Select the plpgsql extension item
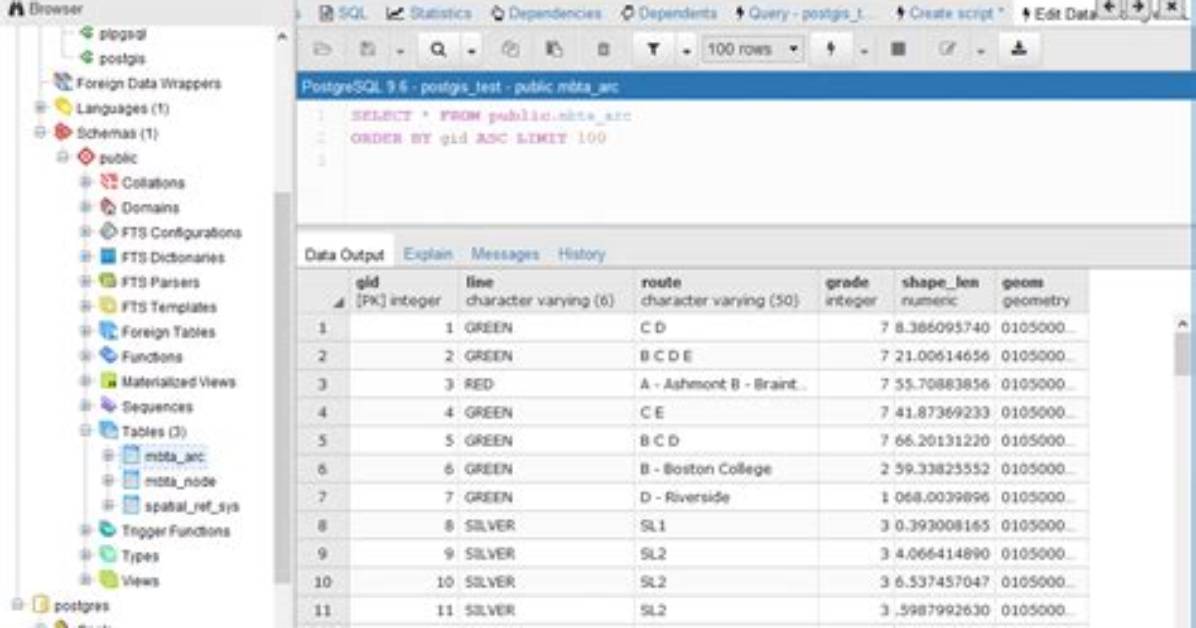Image resolution: width=1196 pixels, height=628 pixels. coord(122,34)
